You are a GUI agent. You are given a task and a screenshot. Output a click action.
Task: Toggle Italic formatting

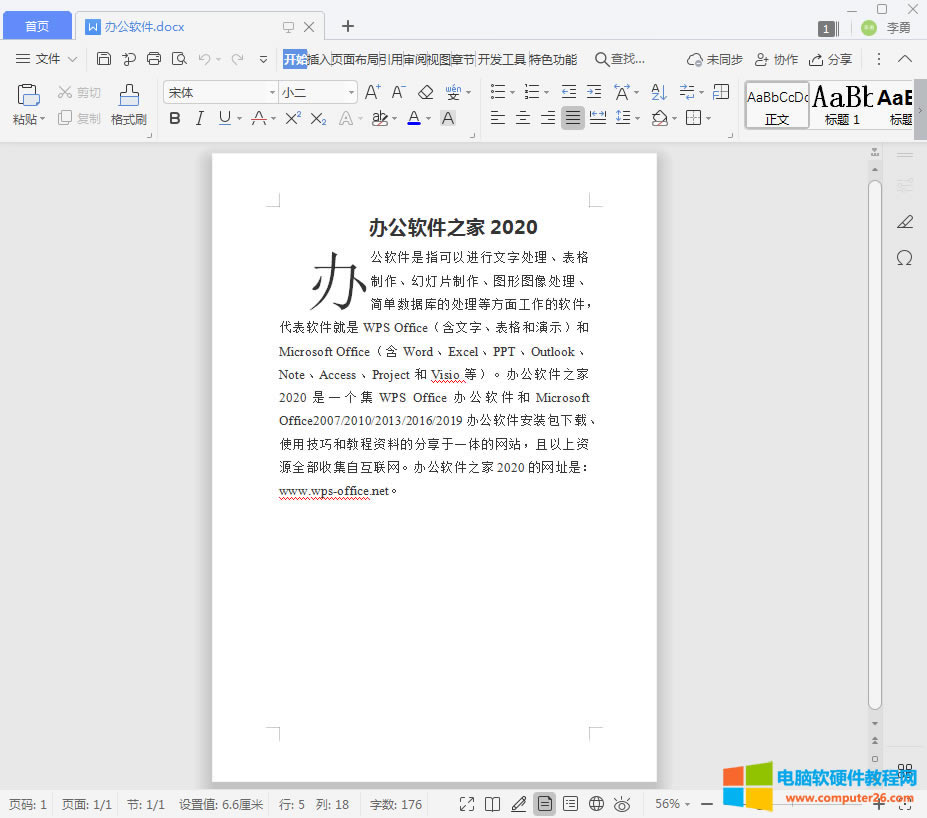tap(199, 118)
